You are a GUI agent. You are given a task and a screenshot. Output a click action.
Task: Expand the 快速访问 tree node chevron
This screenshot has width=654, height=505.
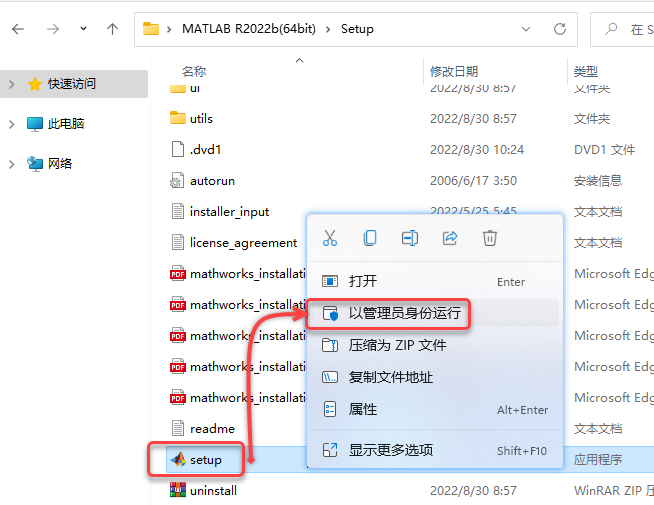pos(12,84)
